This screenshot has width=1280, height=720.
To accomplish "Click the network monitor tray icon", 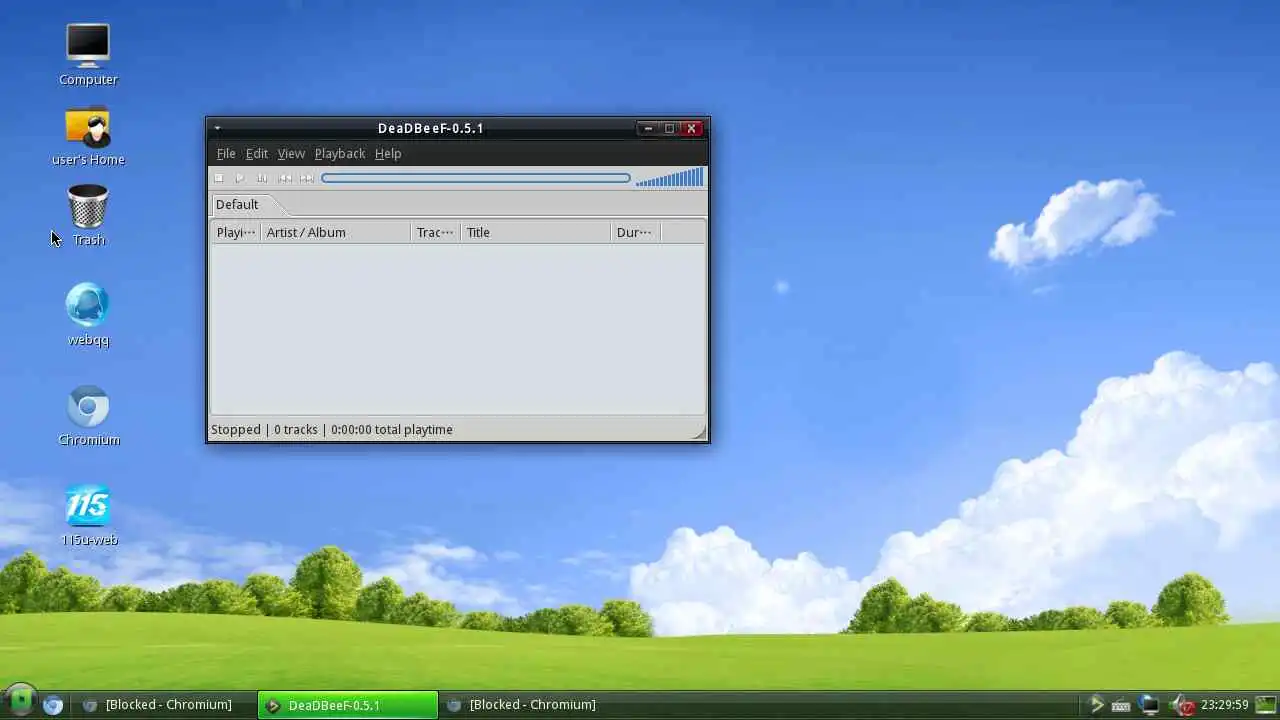I will click(x=1150, y=705).
